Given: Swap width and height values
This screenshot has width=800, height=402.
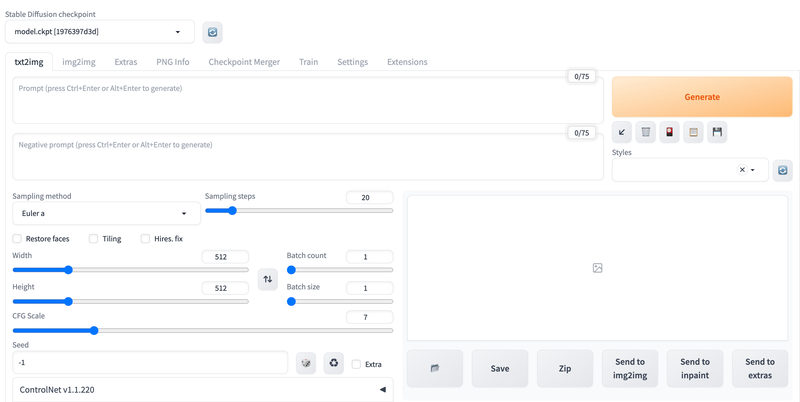Looking at the screenshot, I should (268, 279).
